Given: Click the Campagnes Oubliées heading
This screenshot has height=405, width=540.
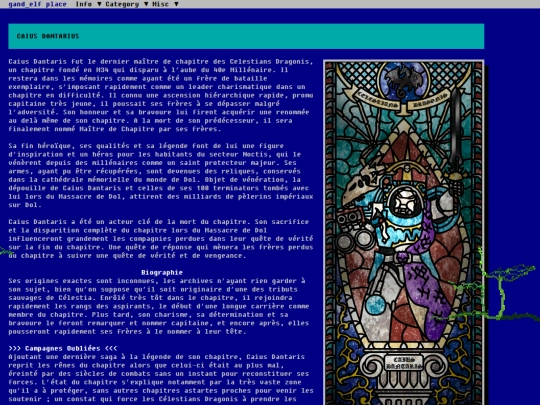Looking at the screenshot, I should pyautogui.click(x=63, y=348).
